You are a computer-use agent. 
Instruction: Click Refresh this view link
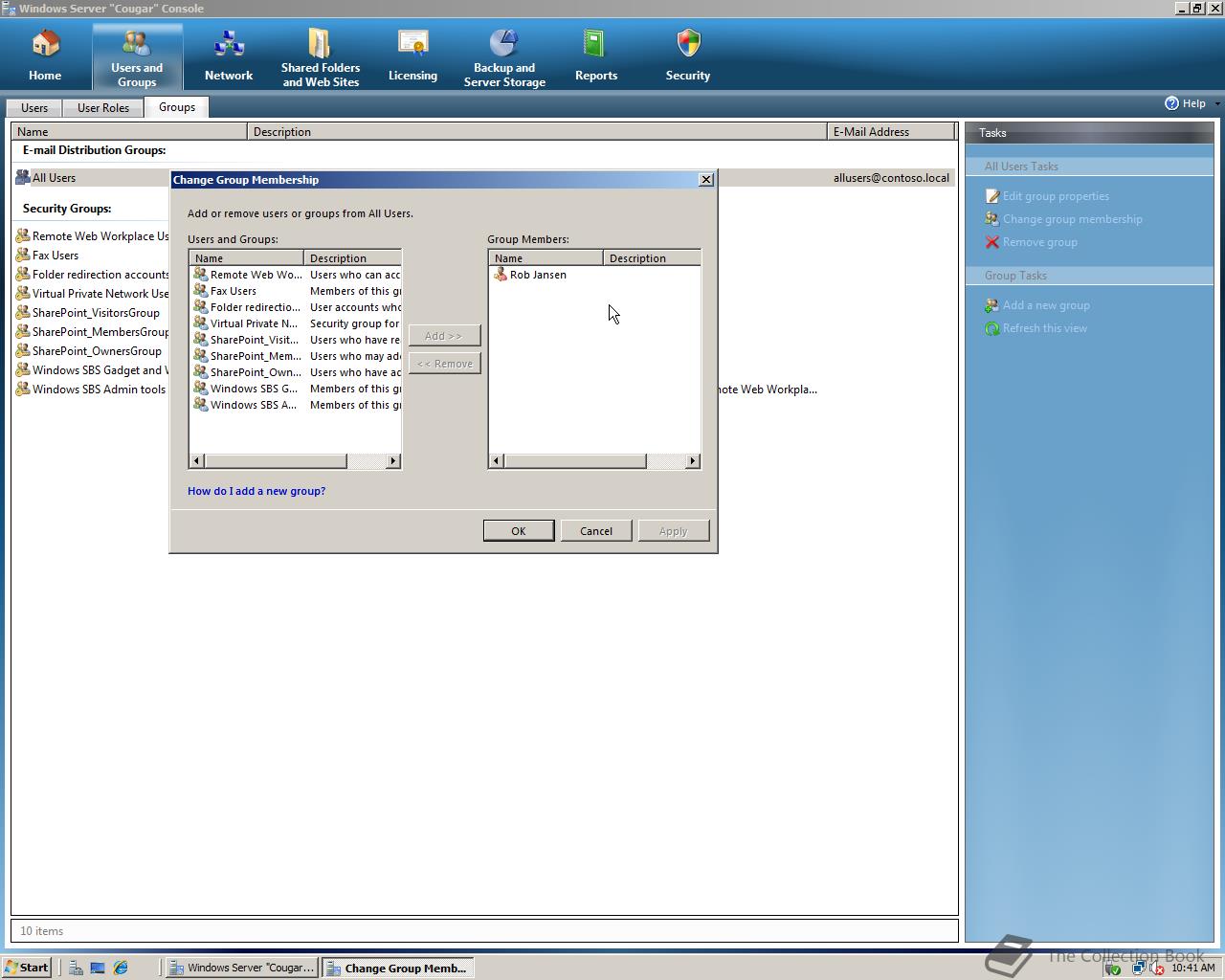(1044, 328)
